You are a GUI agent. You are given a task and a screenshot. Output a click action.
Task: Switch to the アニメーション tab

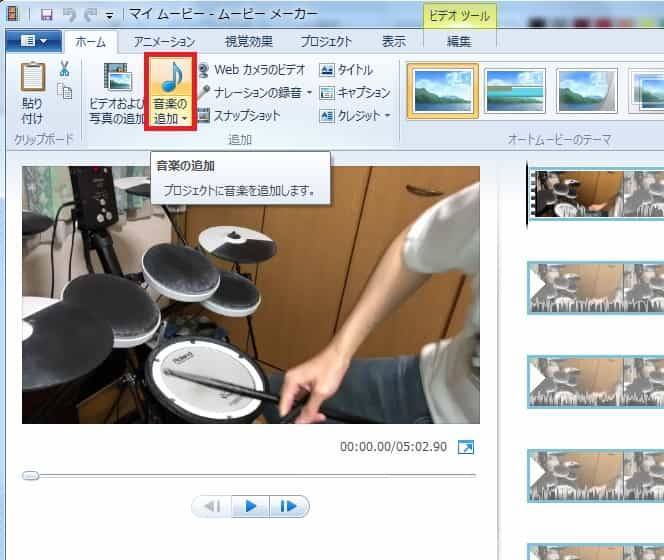pyautogui.click(x=164, y=42)
